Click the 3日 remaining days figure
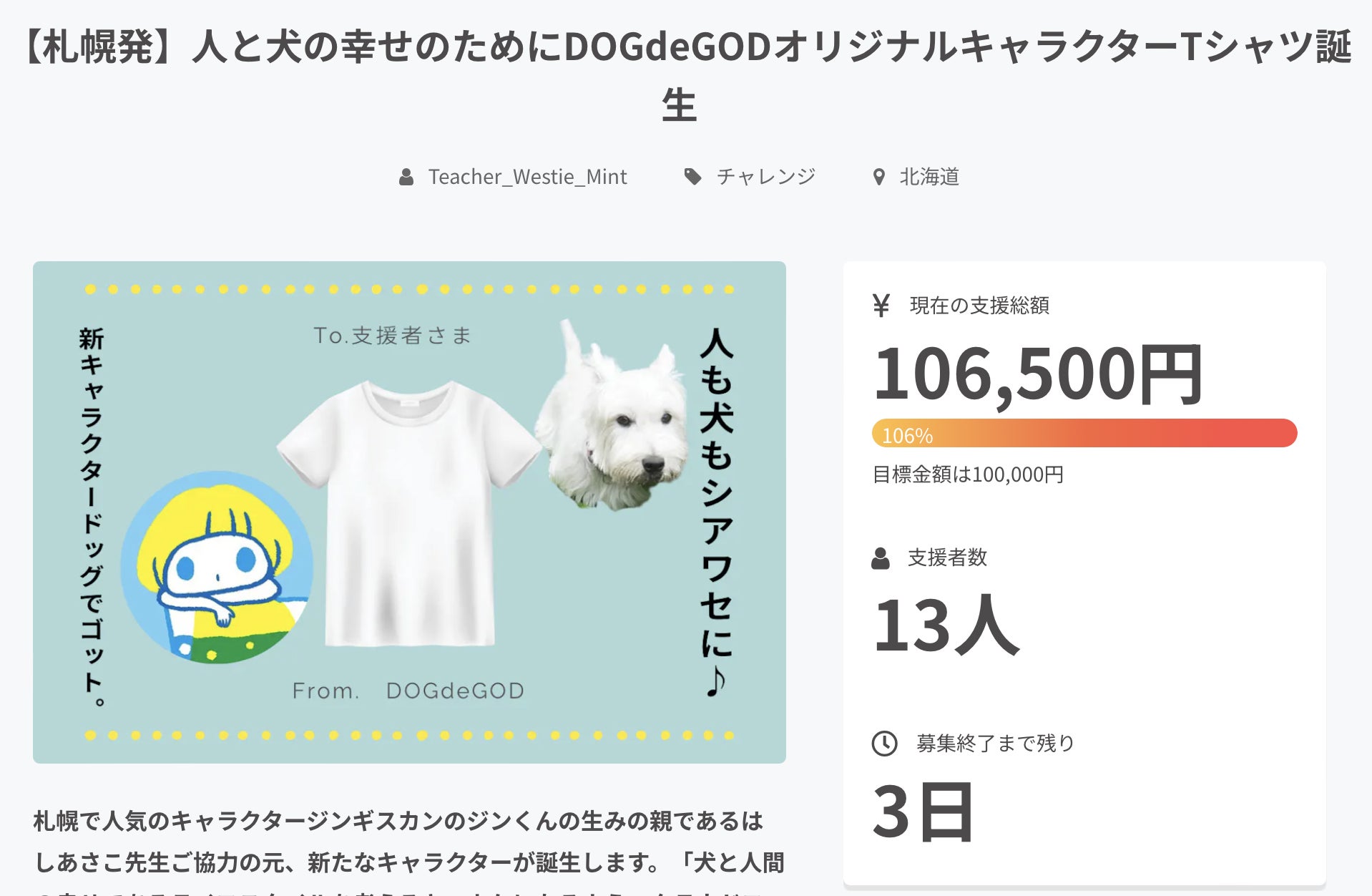The image size is (1372, 896). coord(923,812)
